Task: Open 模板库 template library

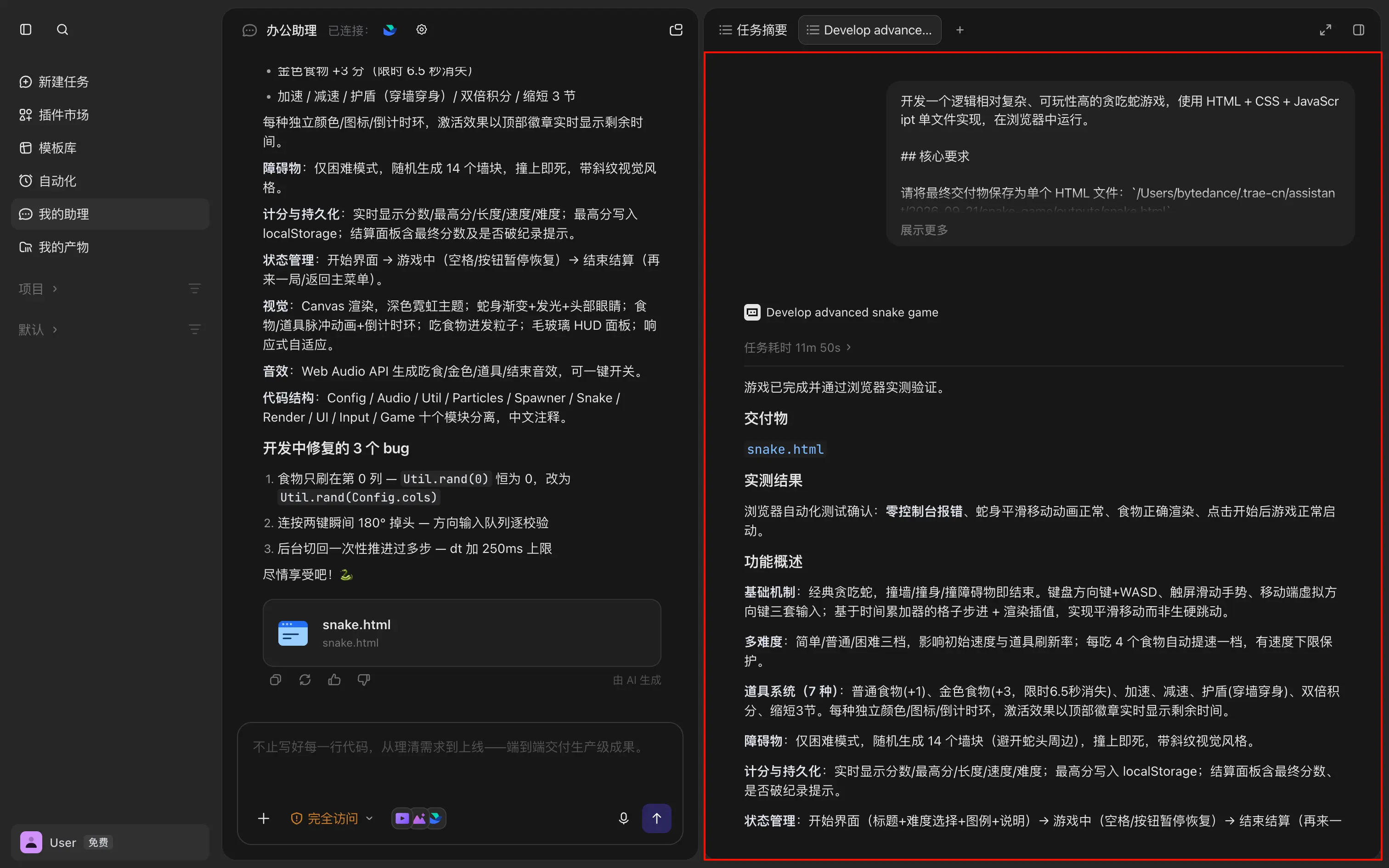Action: coord(110,148)
